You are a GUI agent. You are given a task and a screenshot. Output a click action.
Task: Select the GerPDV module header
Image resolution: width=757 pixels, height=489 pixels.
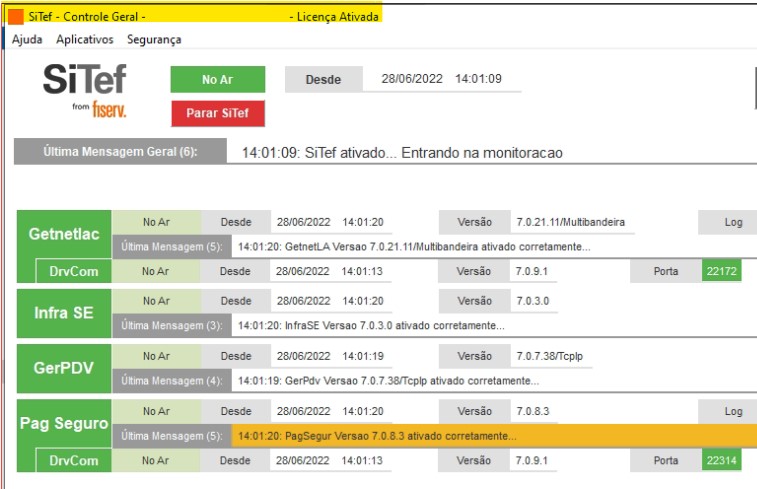(x=64, y=368)
